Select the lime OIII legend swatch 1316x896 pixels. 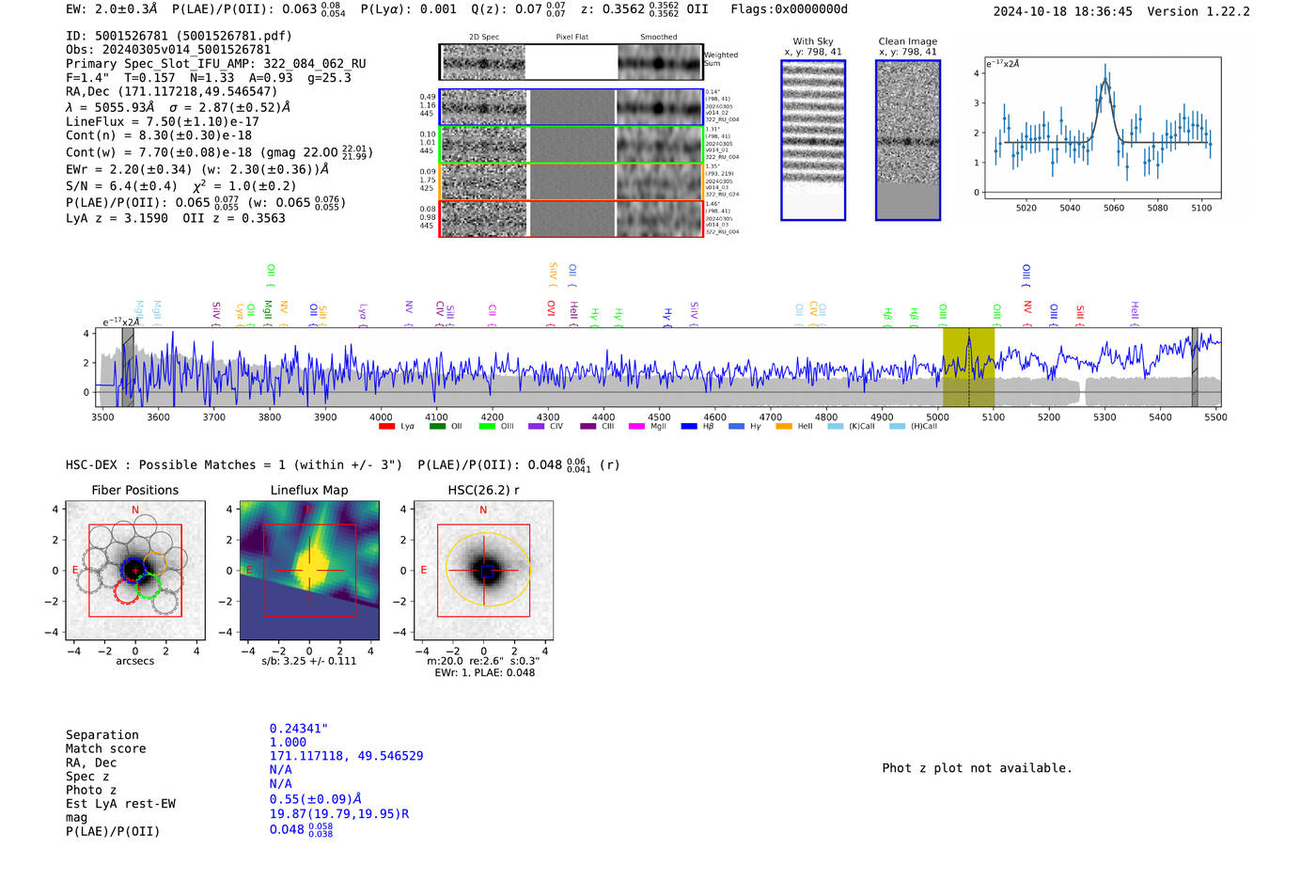pyautogui.click(x=487, y=426)
